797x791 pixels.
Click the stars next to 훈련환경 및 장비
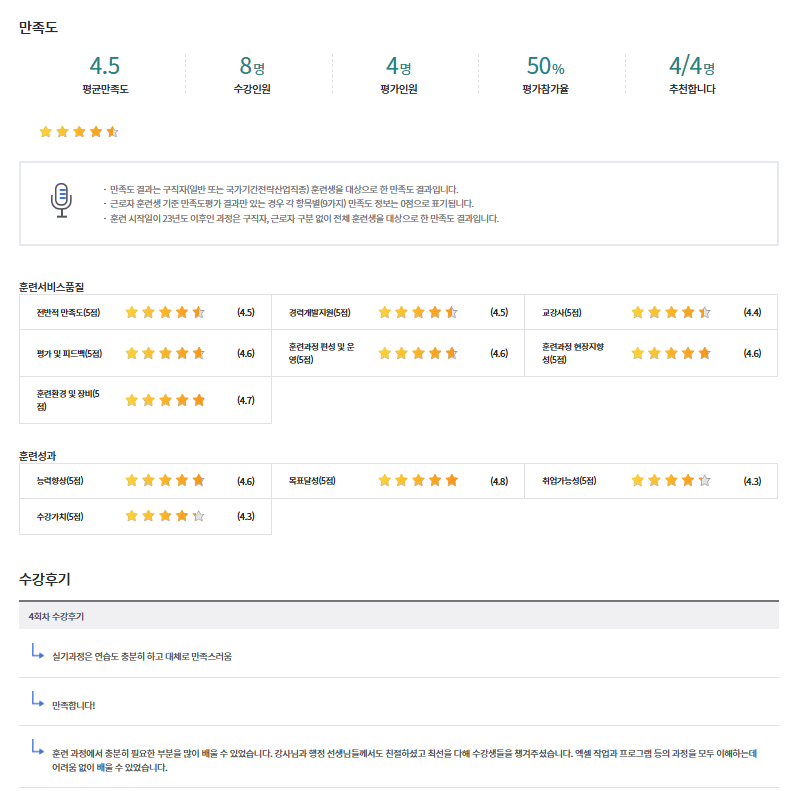165,400
